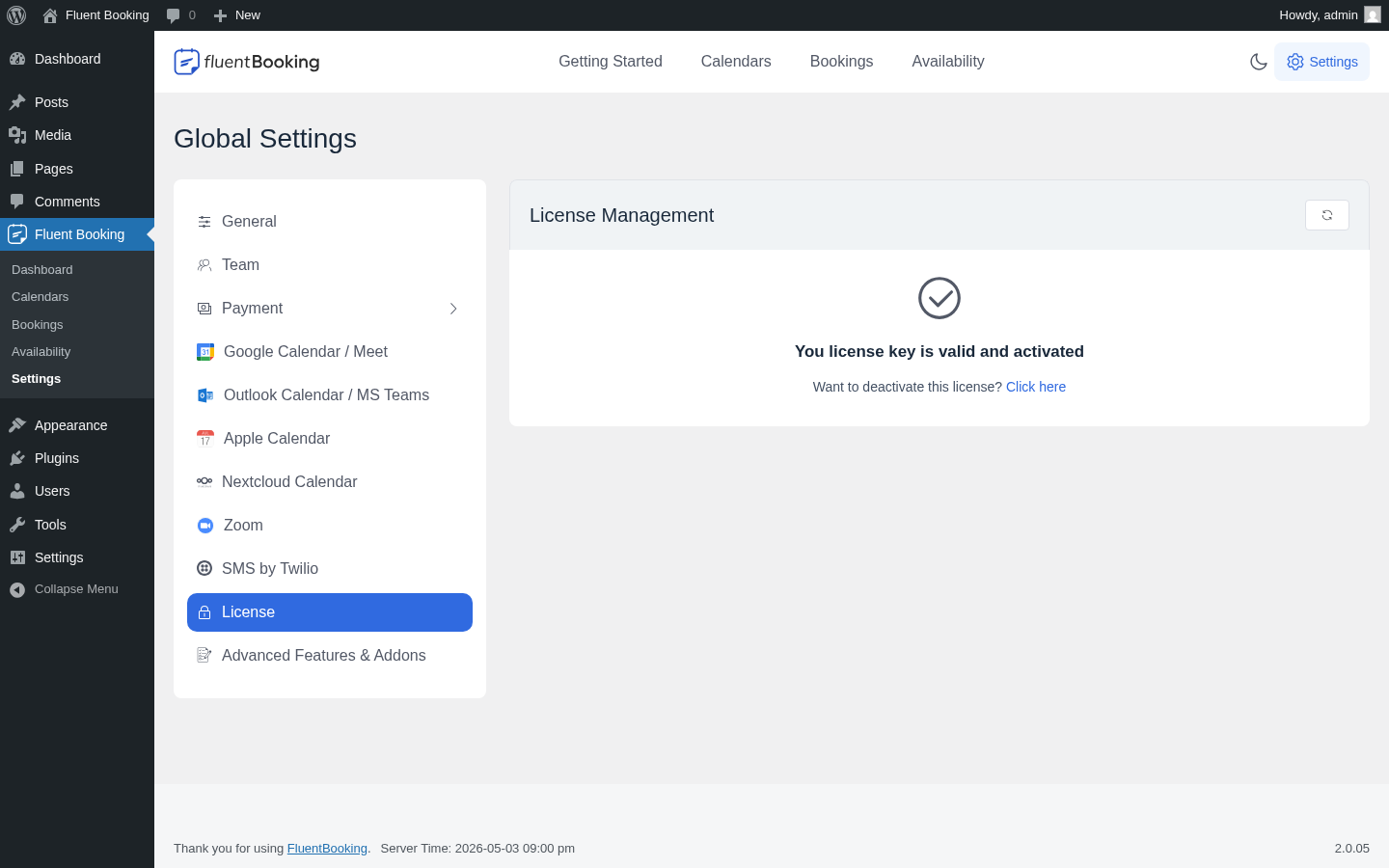The height and width of the screenshot is (868, 1389).
Task: Click the refresh license status button
Action: coord(1327,215)
